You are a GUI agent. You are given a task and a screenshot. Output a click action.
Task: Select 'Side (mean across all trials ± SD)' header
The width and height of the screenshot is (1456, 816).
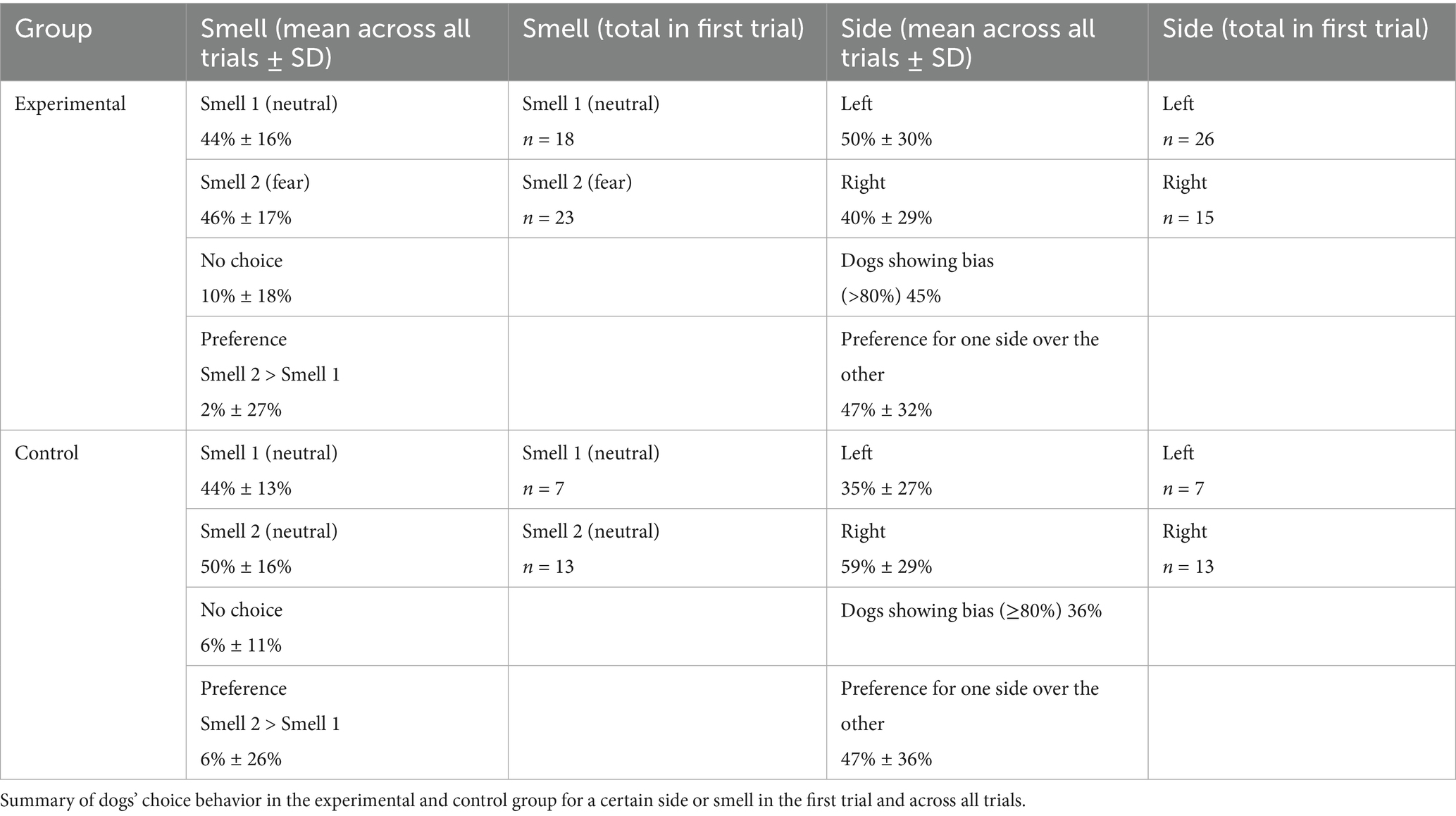[967, 42]
